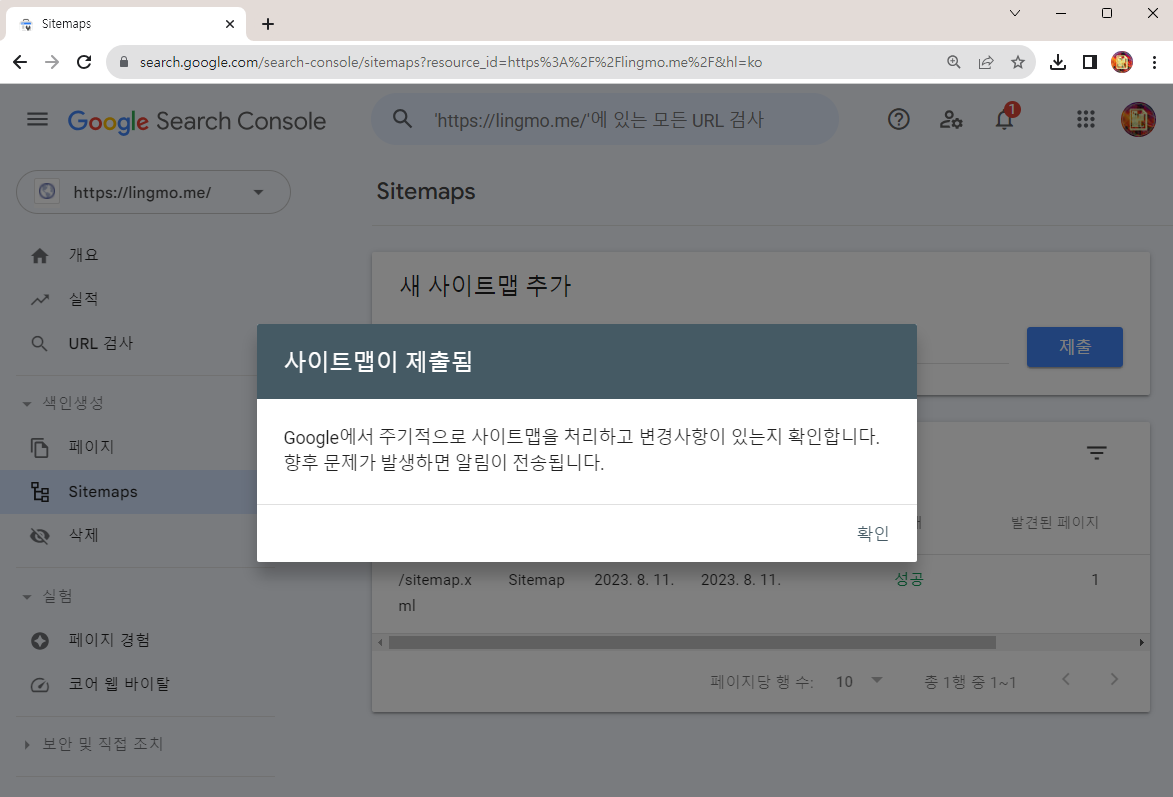Open the Google account avatar in Search Console
Screen dimensions: 1173x797
pyautogui.click(x=1138, y=120)
